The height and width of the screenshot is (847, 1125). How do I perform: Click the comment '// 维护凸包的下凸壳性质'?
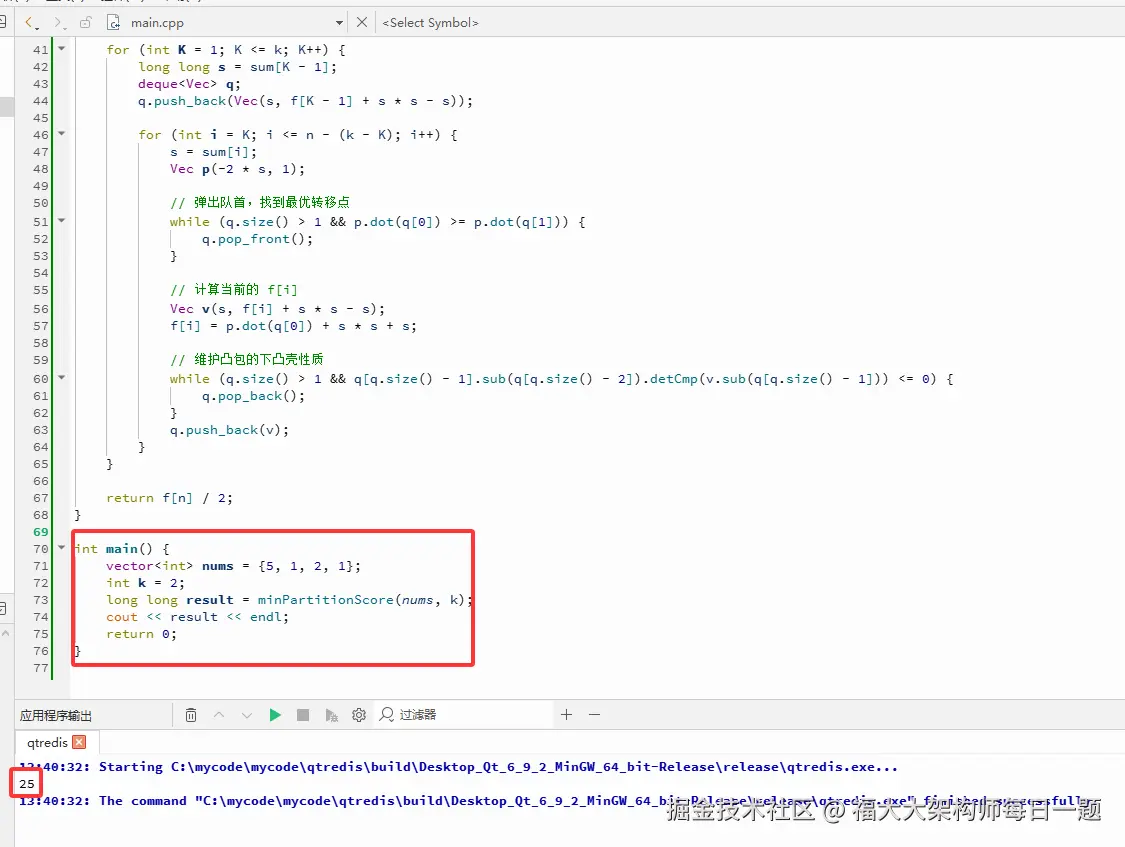[246, 359]
